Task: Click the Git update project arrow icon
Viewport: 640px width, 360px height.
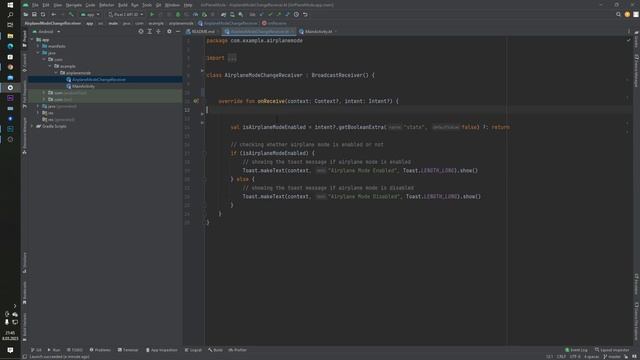Action: 262,14
